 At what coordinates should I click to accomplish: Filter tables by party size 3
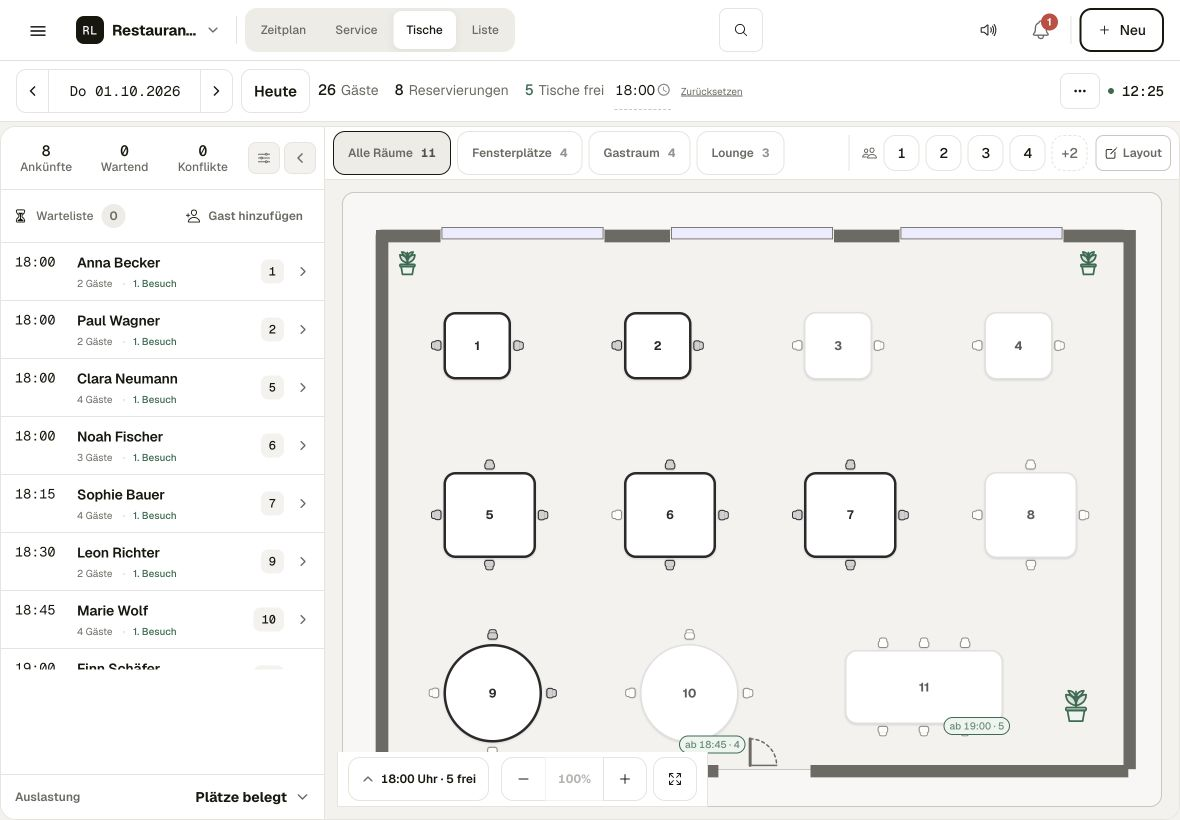pyautogui.click(x=986, y=153)
